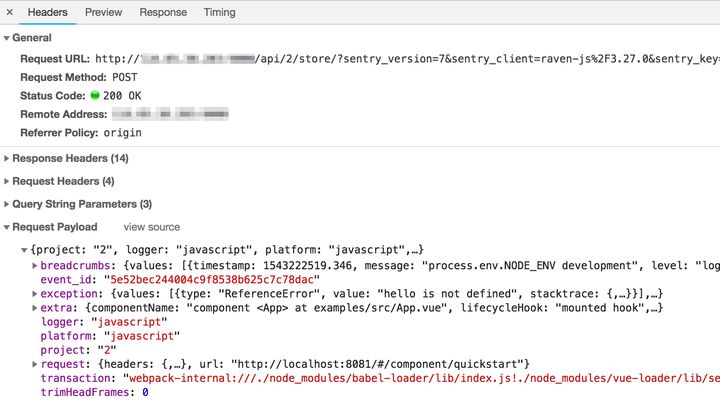Click the platform "javascript" entry
The image size is (720, 403).
click(x=110, y=336)
